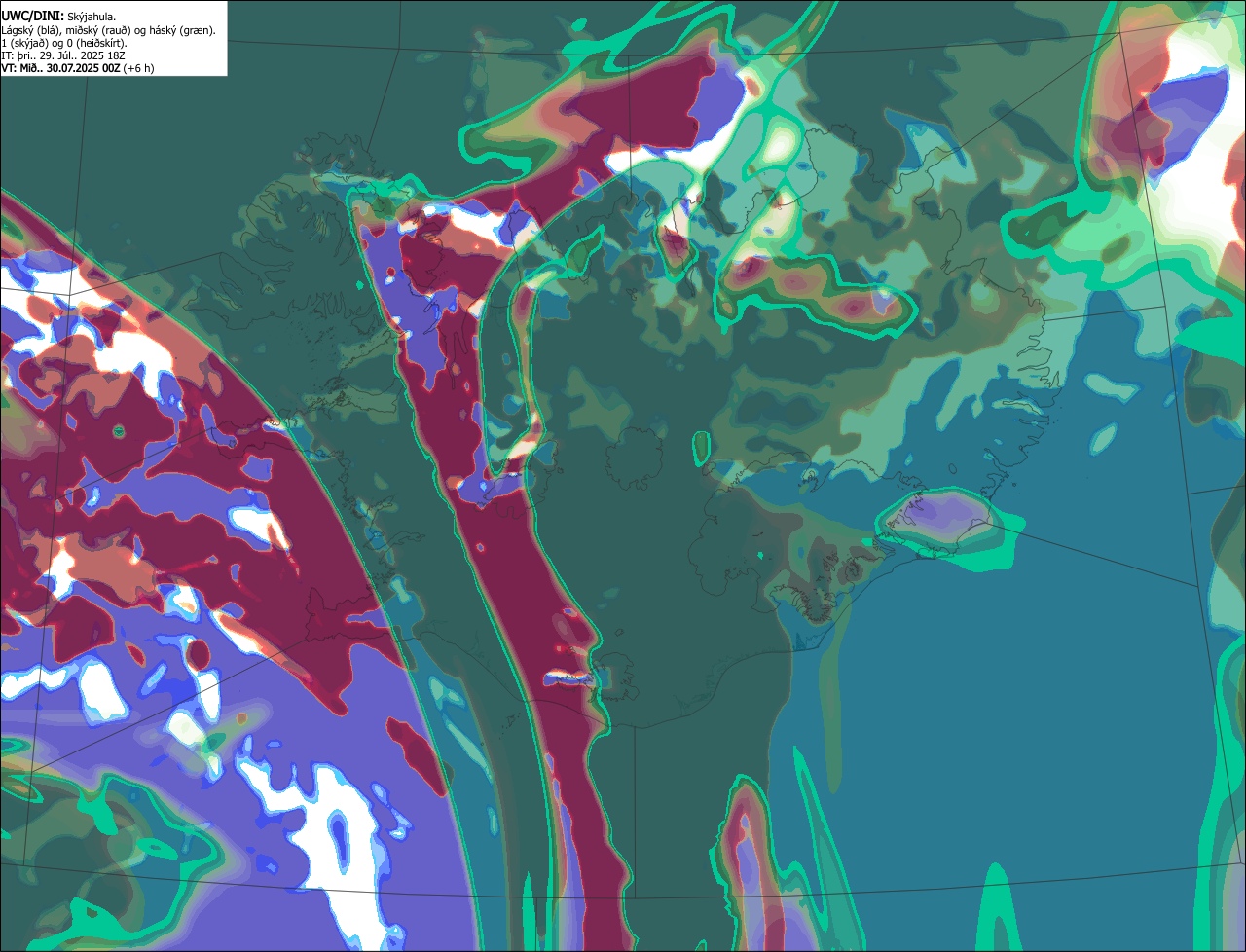Image resolution: width=1246 pixels, height=952 pixels.
Task: Click the valid time "VT: Mið.. 30.07.2025 00Z"
Action: coord(60,68)
